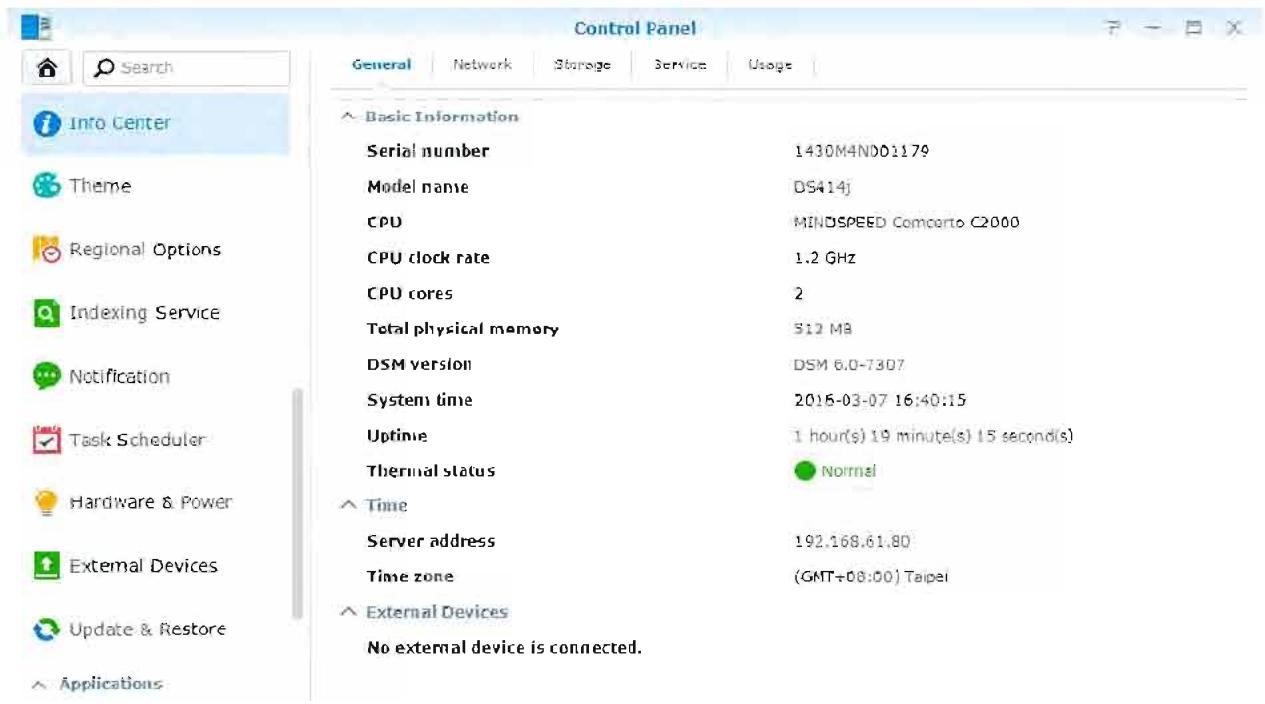Screen dimensions: 1265x704
Task: Click the Control Panel app icon in title bar
Action: click(x=37, y=28)
